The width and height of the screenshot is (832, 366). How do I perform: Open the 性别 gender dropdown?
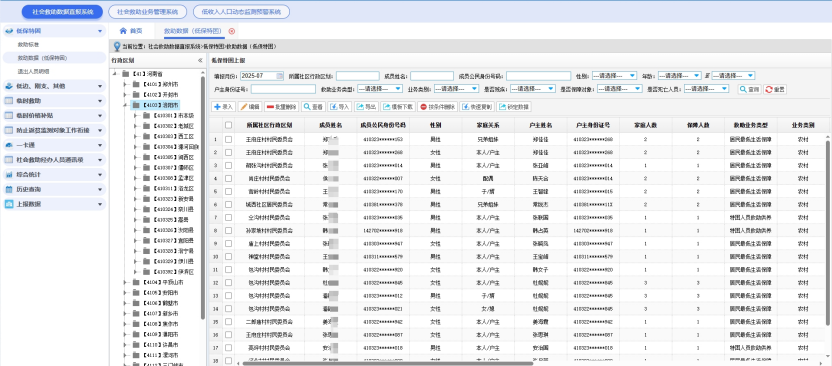pos(614,76)
